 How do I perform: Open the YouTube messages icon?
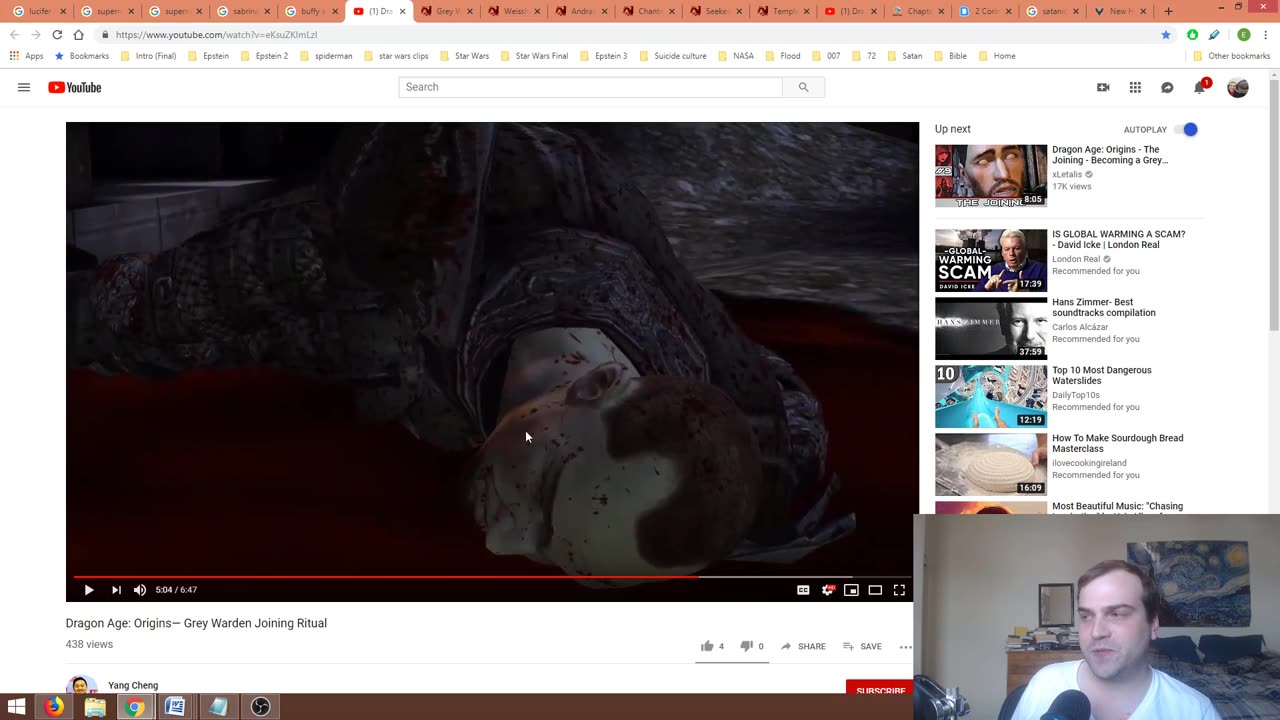1167,87
